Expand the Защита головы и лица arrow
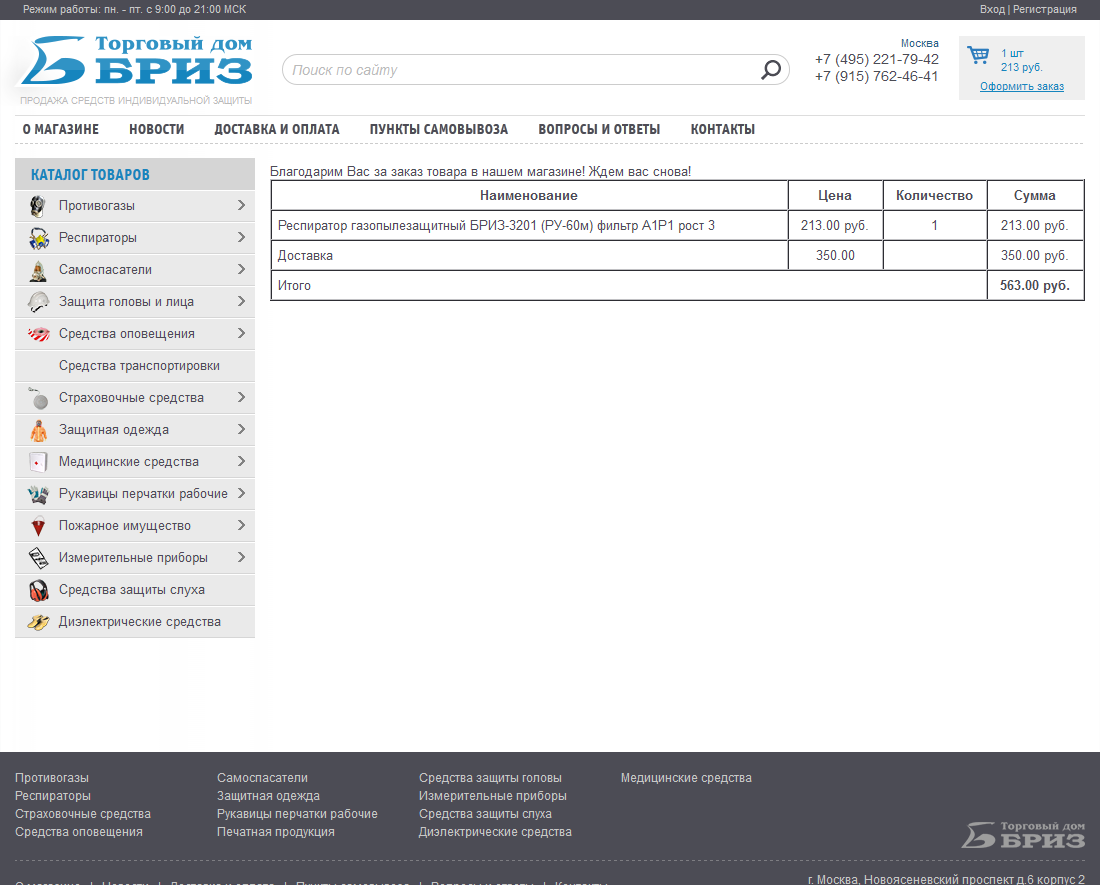This screenshot has height=885, width=1100. pyautogui.click(x=241, y=302)
